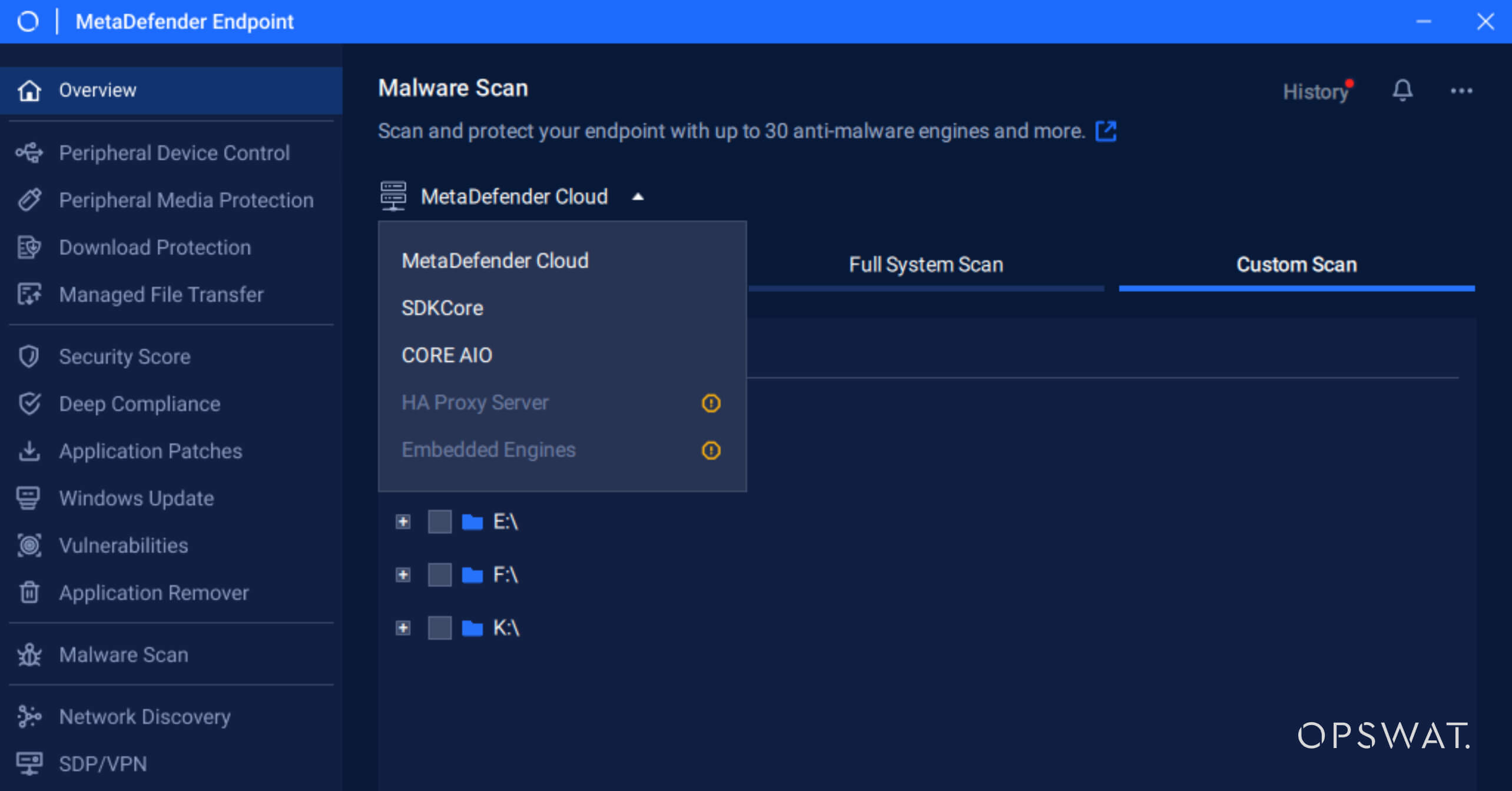1512x791 pixels.
Task: Check the K:\ drive checkbox
Action: [439, 627]
